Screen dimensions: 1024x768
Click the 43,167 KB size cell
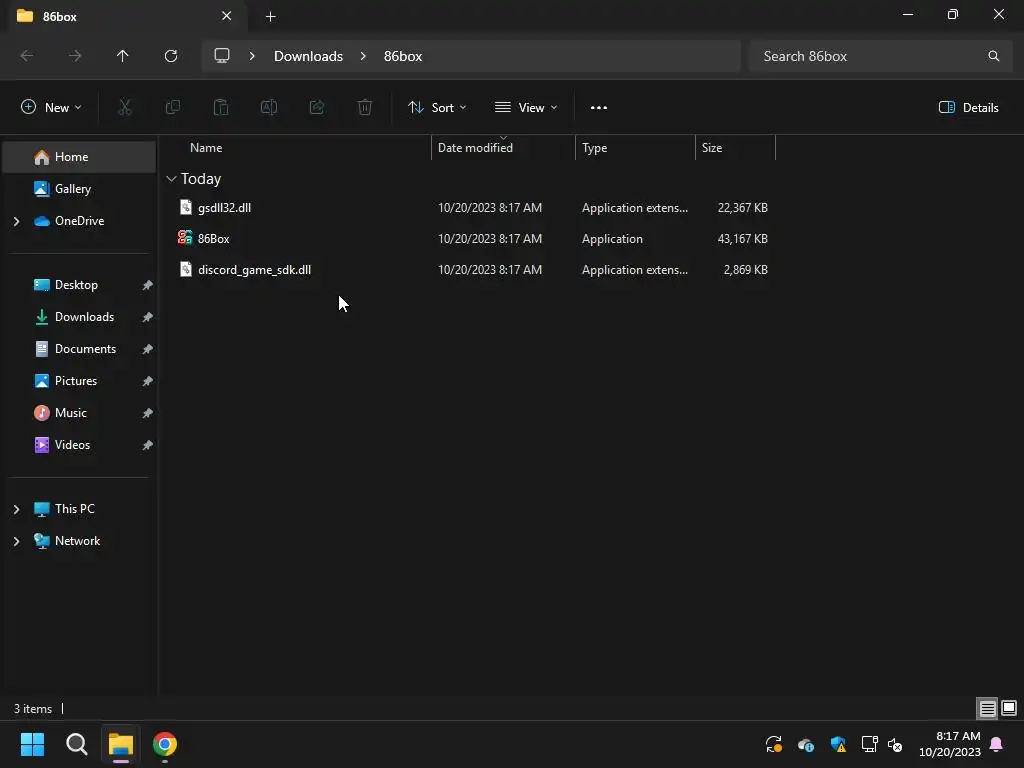coord(743,239)
